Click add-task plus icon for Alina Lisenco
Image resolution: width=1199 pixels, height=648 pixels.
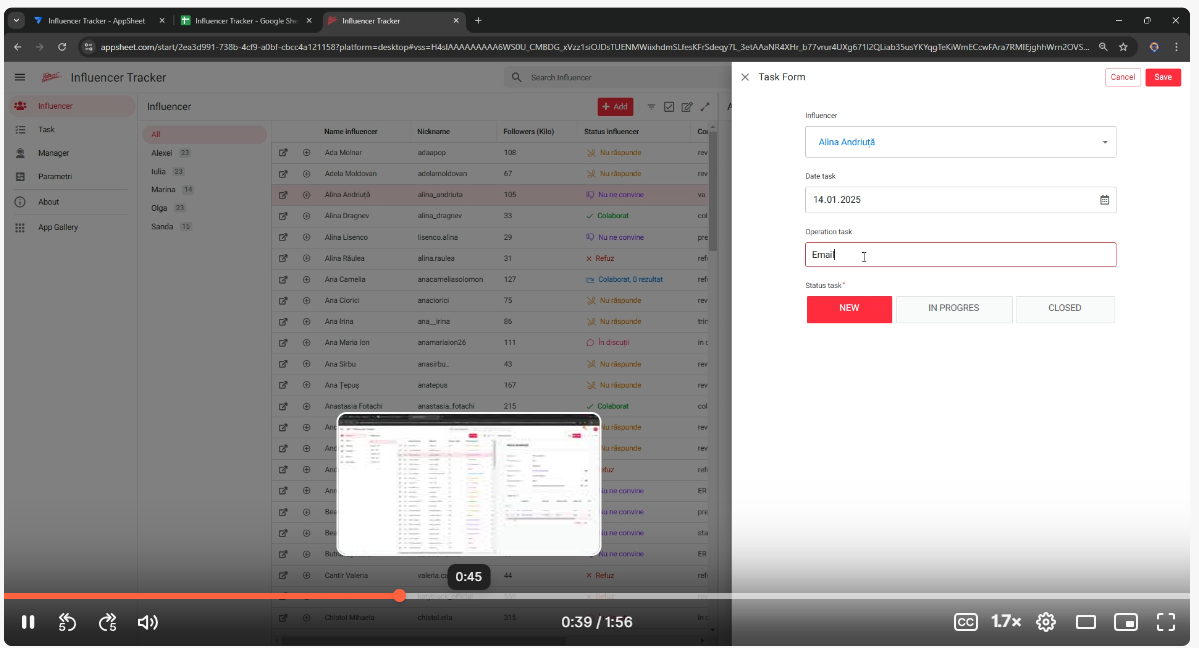[x=307, y=237]
